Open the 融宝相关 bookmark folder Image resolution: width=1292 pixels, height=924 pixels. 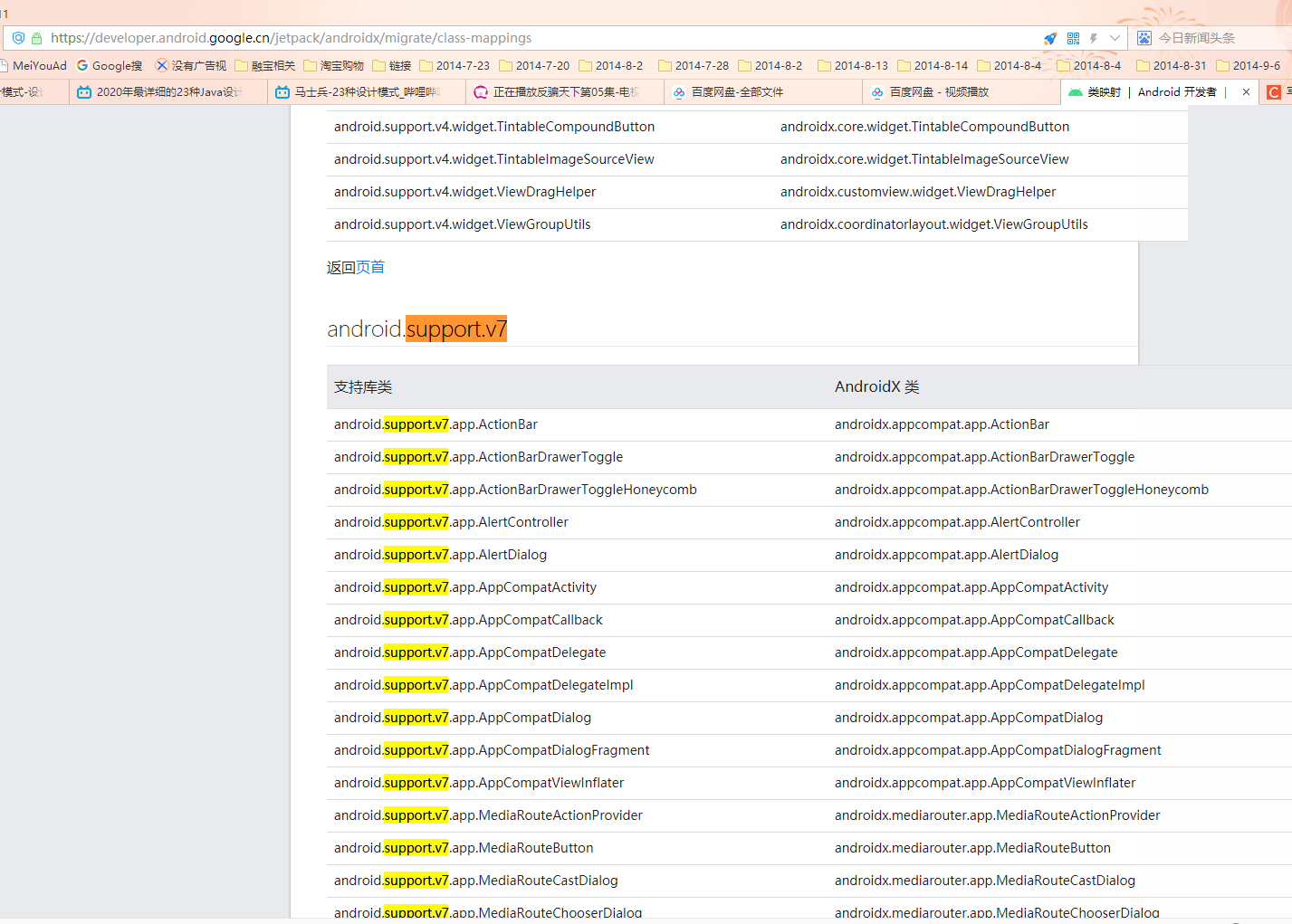pyautogui.click(x=265, y=65)
